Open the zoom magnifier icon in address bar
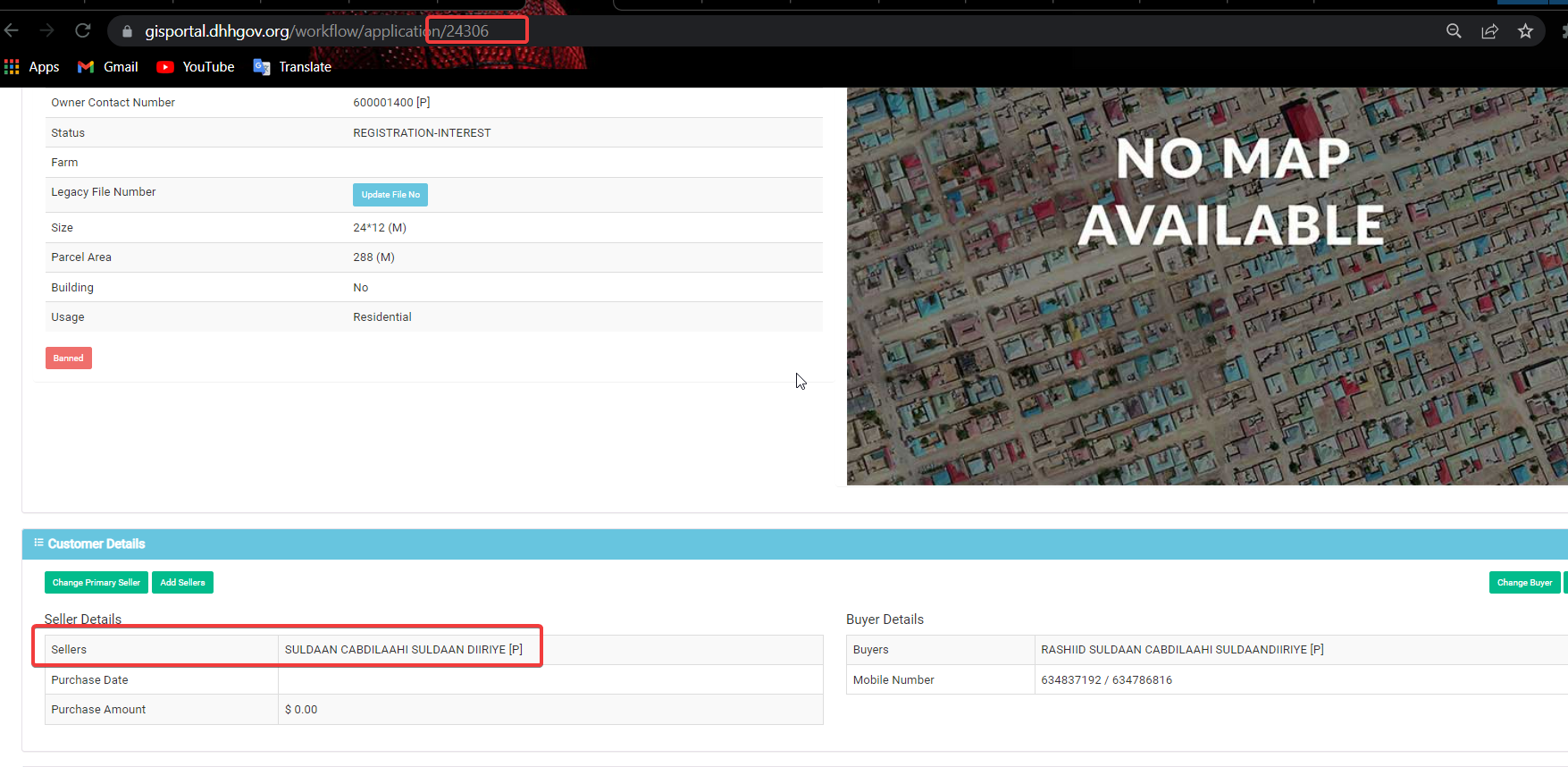Viewport: 1568px width, 767px height. [1454, 31]
